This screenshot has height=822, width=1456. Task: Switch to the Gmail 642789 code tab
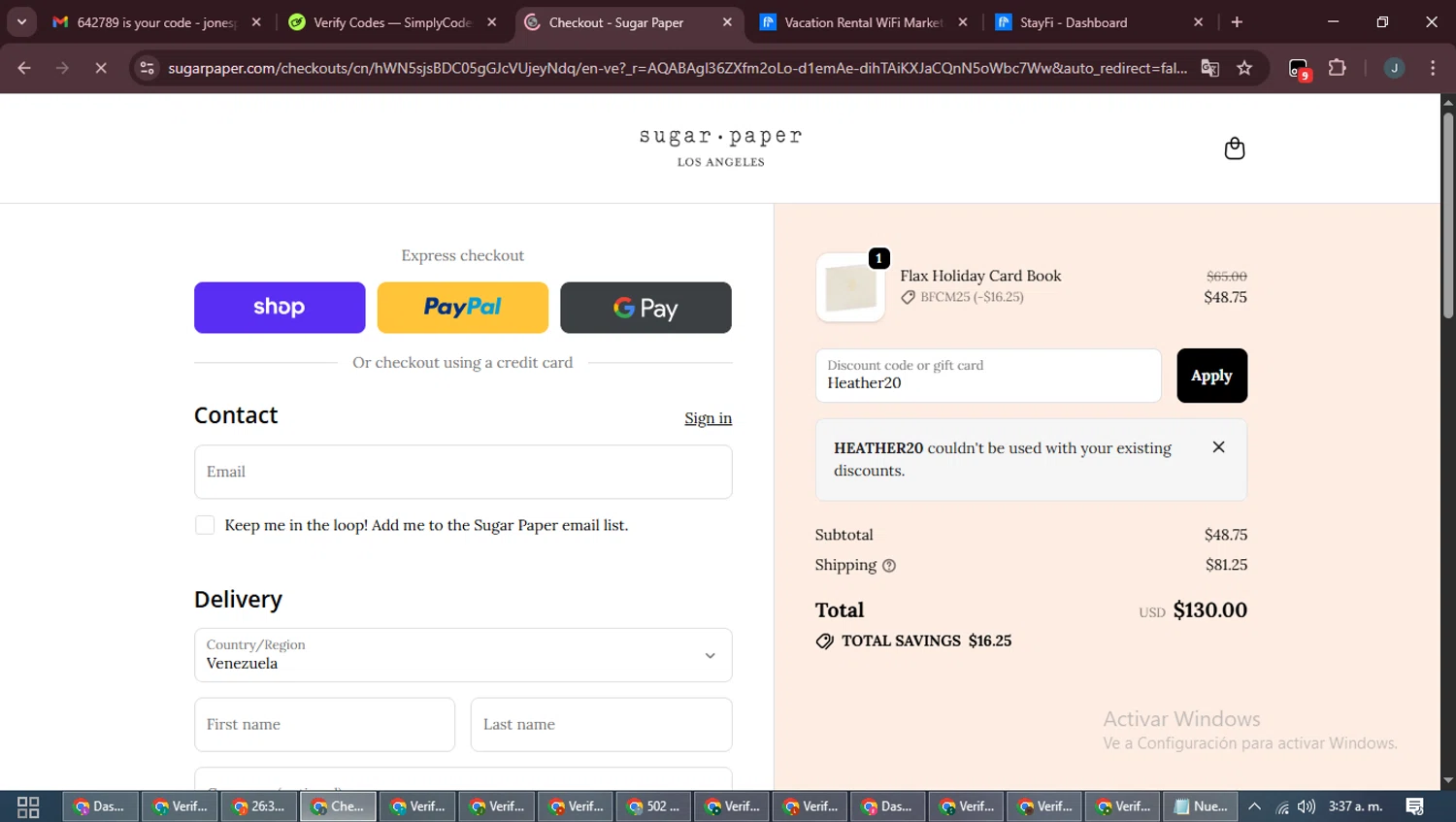pos(155,22)
